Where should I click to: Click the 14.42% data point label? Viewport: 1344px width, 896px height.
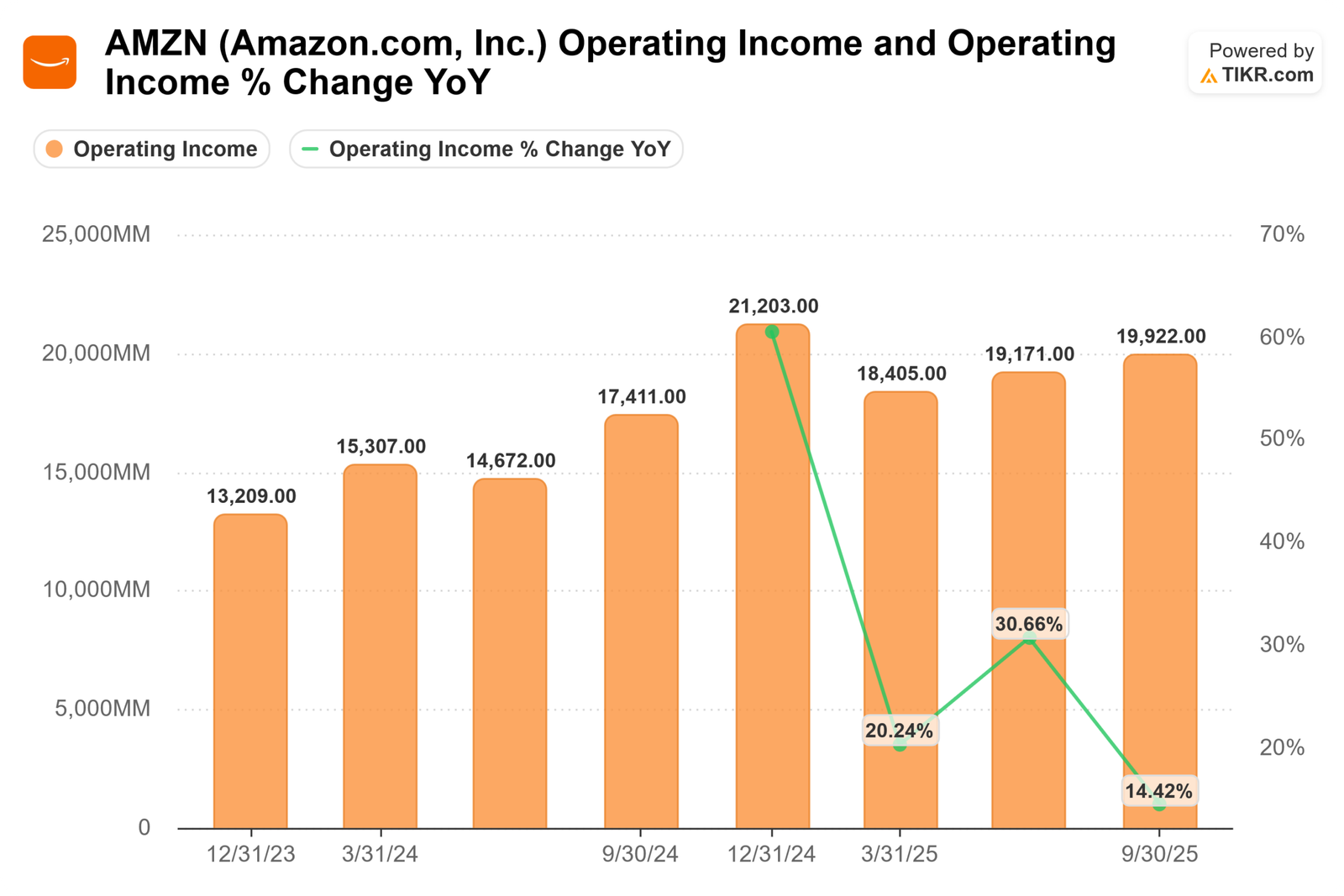click(1159, 791)
